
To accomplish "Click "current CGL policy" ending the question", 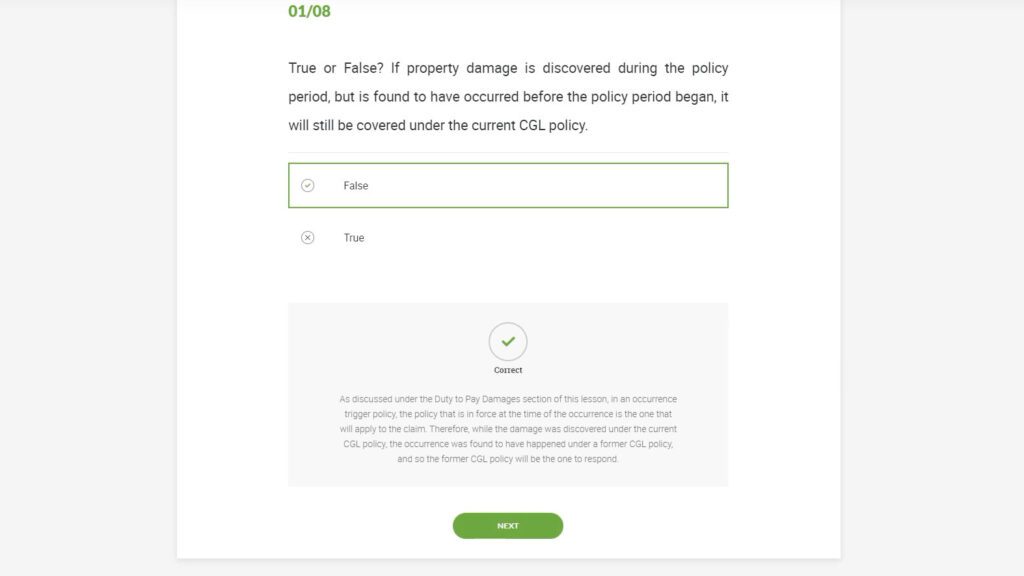I will click(528, 126).
